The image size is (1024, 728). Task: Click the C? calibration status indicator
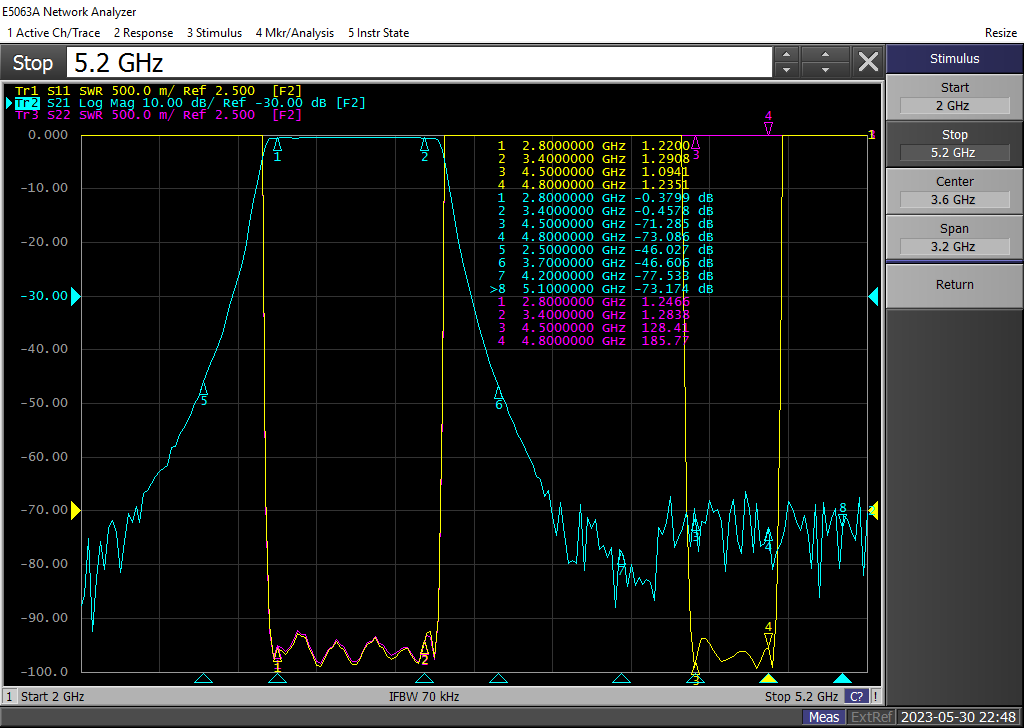coord(856,696)
